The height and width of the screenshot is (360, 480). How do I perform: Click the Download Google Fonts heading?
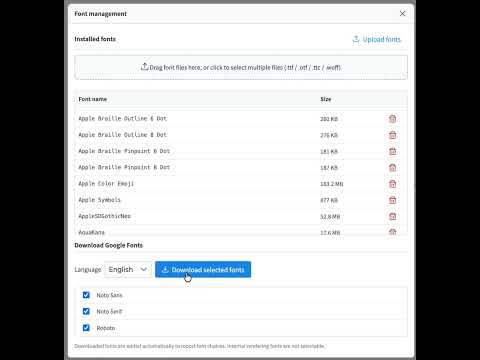pos(109,245)
